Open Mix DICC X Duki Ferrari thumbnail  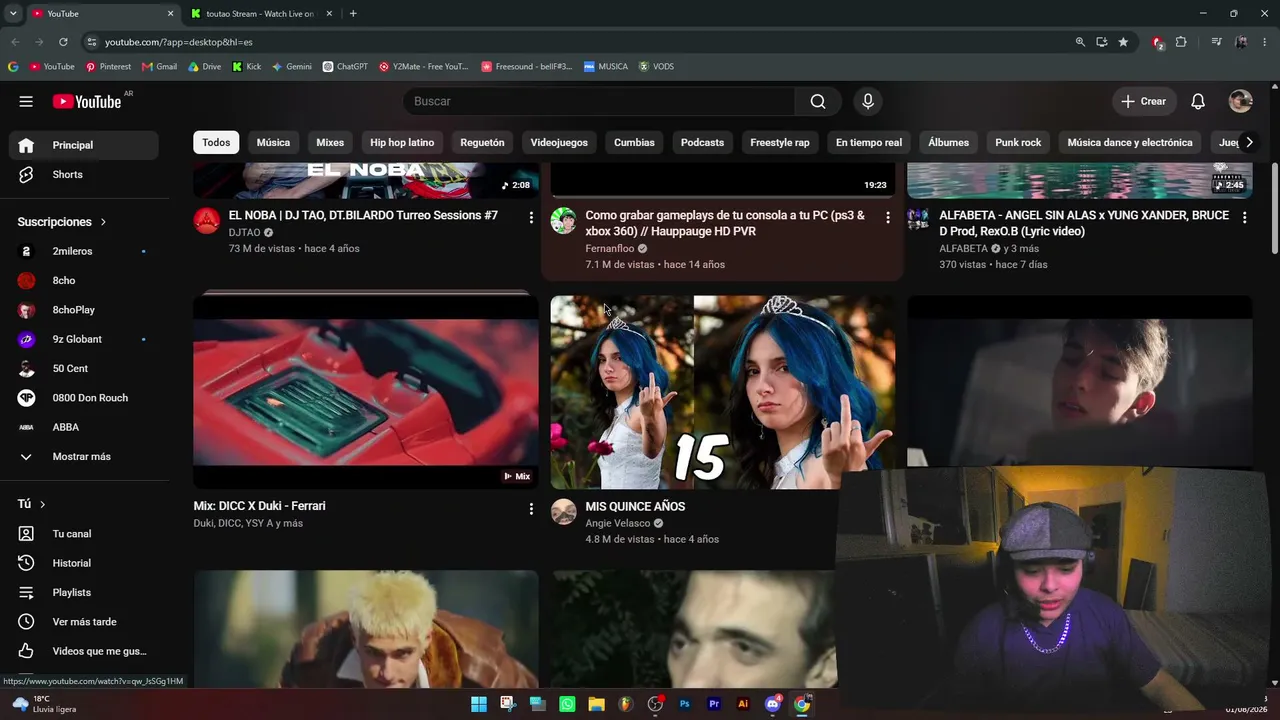click(366, 392)
